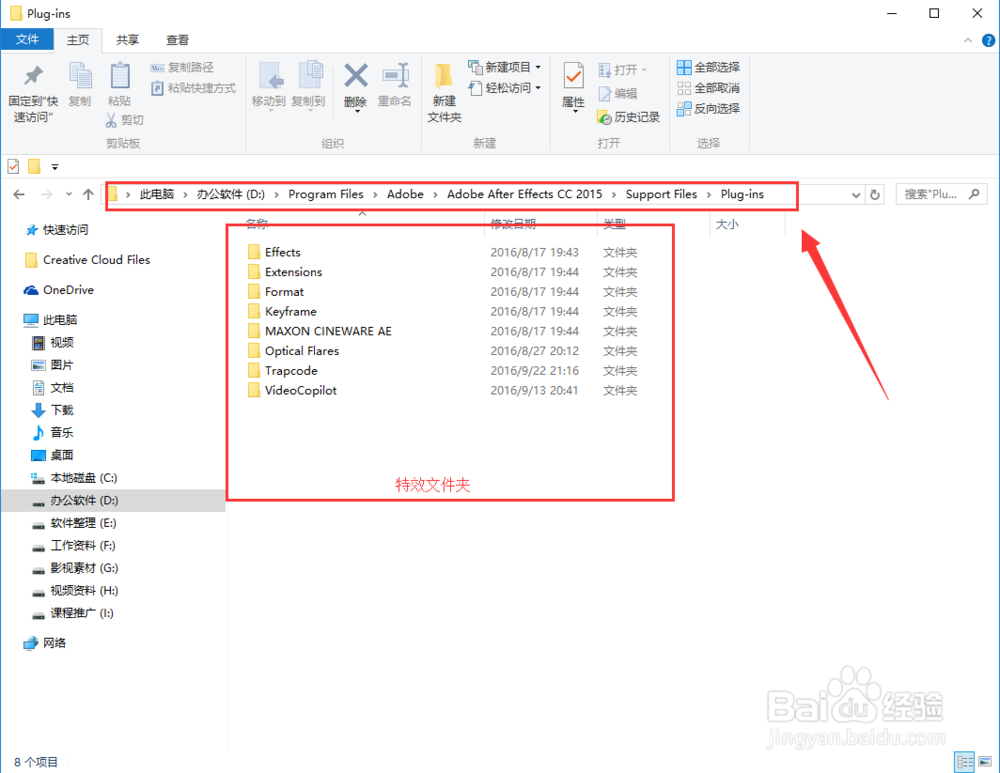Expand the address bar history dropdown
Viewport: 1000px width, 773px height.
856,195
